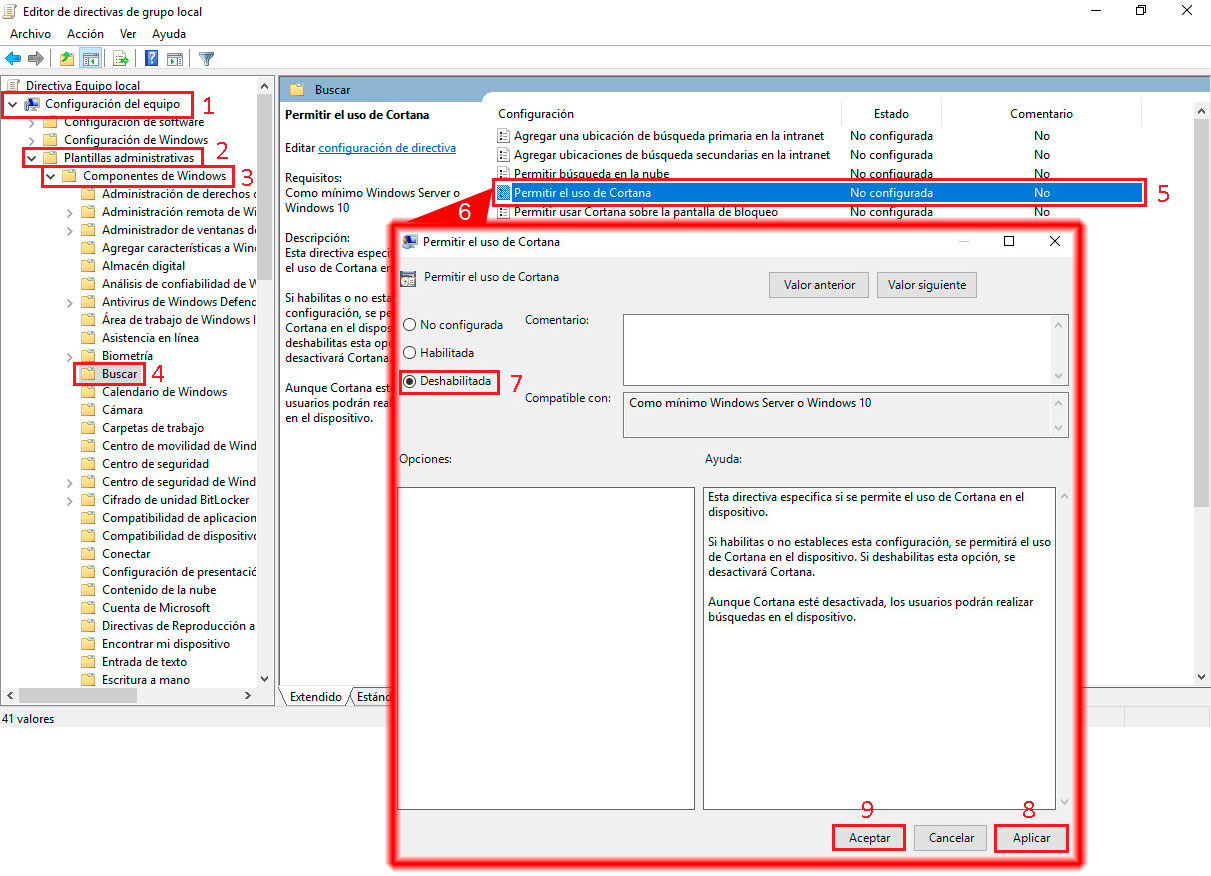This screenshot has width=1211, height=876.
Task: Open the Acción menu
Action: (x=85, y=33)
